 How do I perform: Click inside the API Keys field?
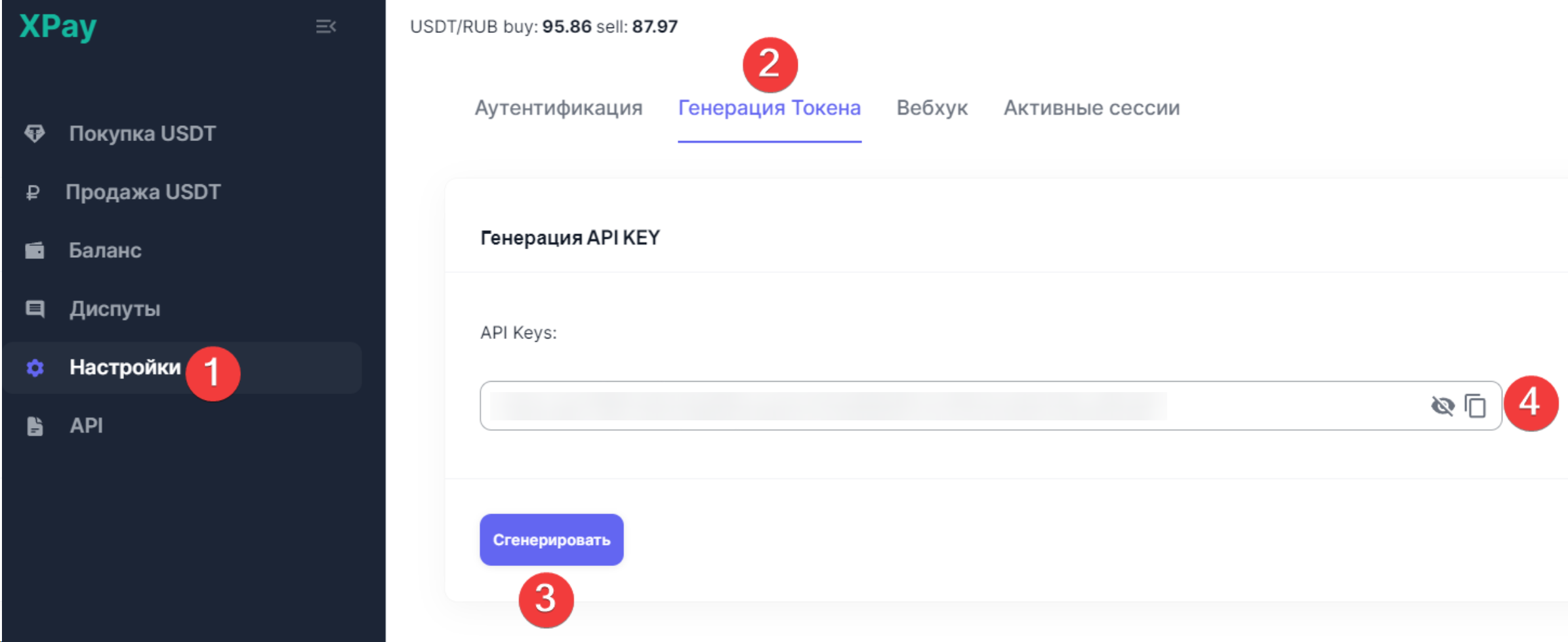pyautogui.click(x=918, y=406)
